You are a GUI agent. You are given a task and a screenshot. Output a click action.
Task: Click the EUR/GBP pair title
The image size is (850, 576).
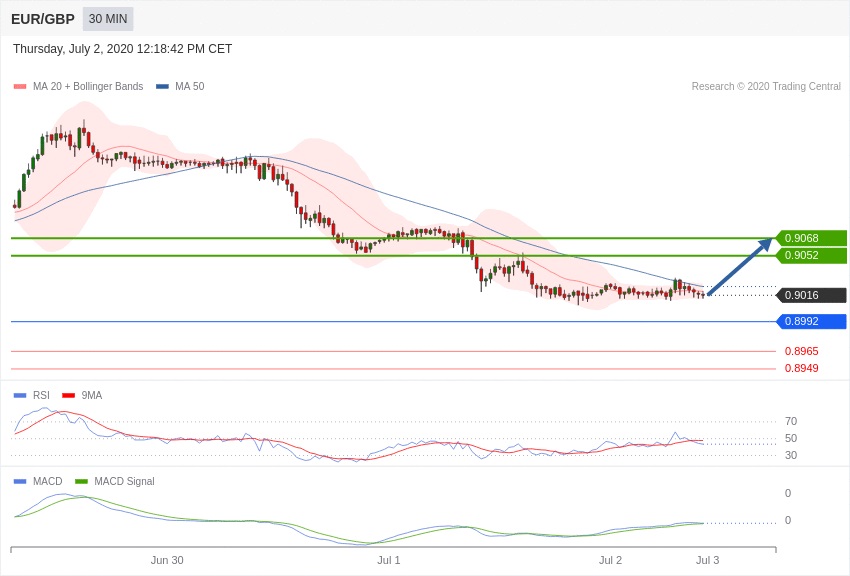(x=43, y=19)
